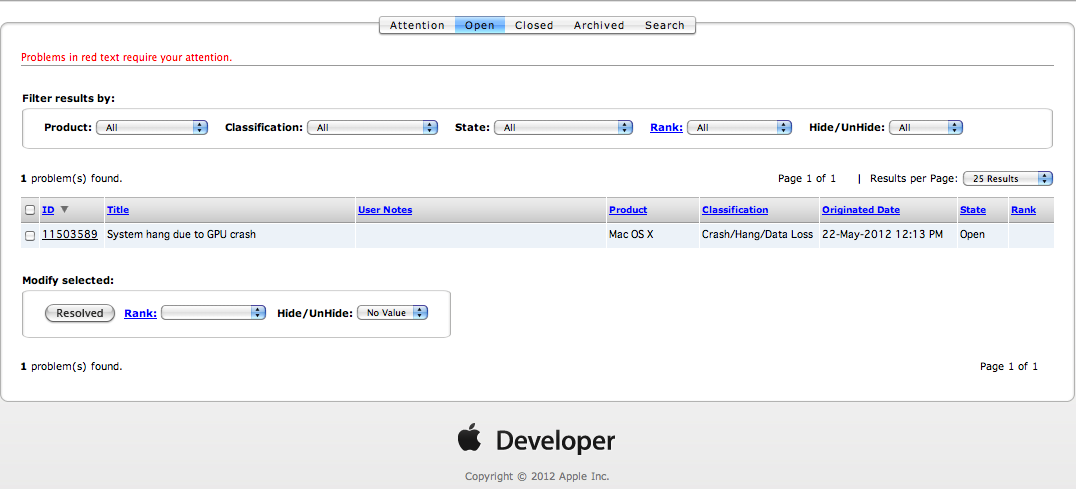The image size is (1076, 489).
Task: Open Rank dropdown under Modify selected
Action: tap(213, 313)
